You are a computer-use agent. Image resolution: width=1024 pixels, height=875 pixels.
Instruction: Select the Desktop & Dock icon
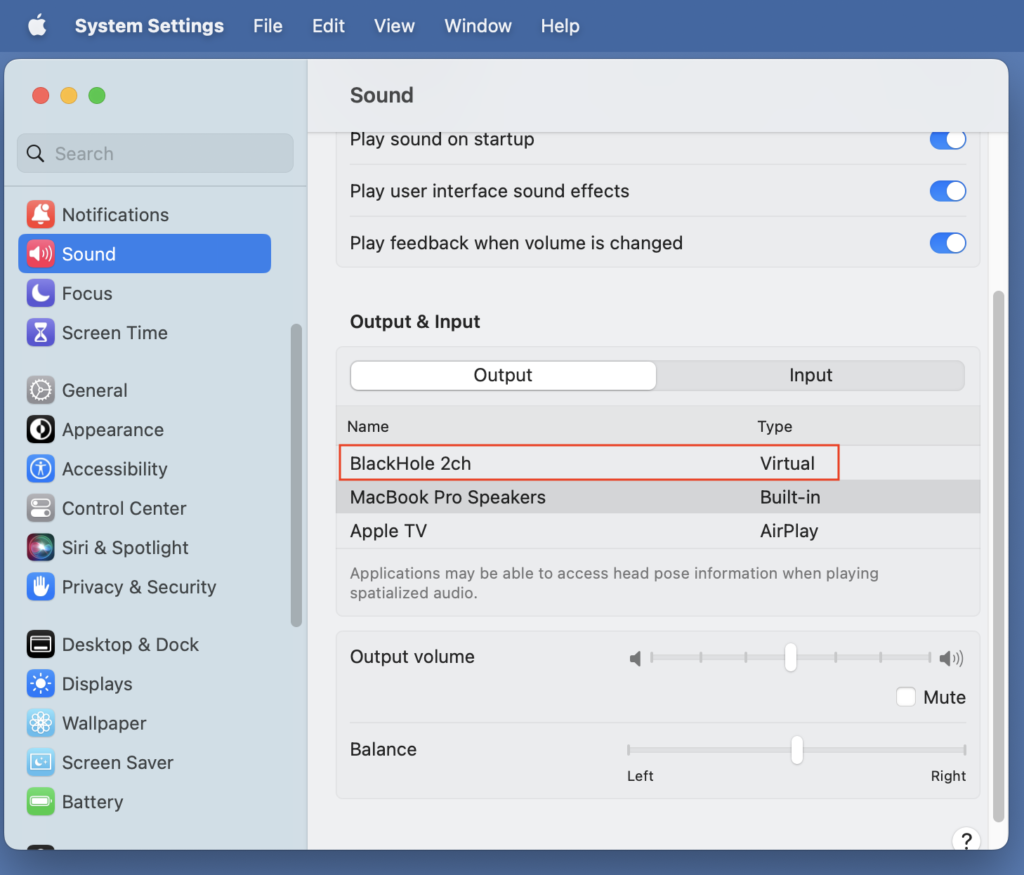point(40,644)
